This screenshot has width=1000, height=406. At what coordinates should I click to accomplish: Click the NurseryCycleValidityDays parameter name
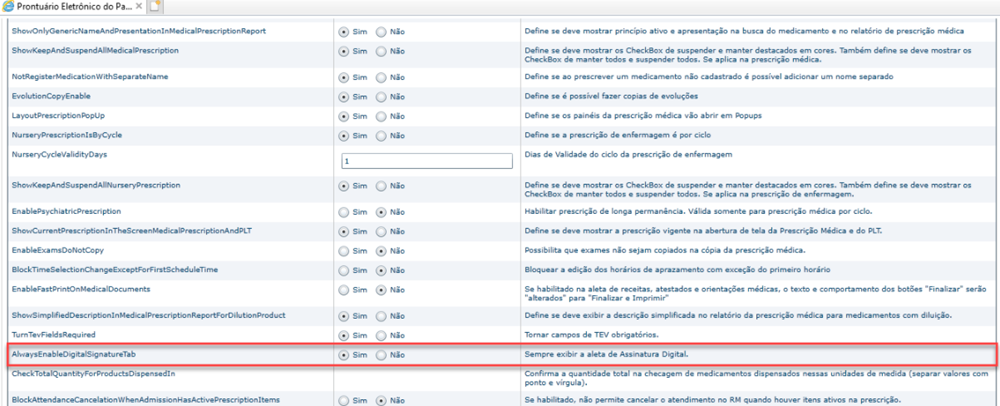(x=61, y=154)
